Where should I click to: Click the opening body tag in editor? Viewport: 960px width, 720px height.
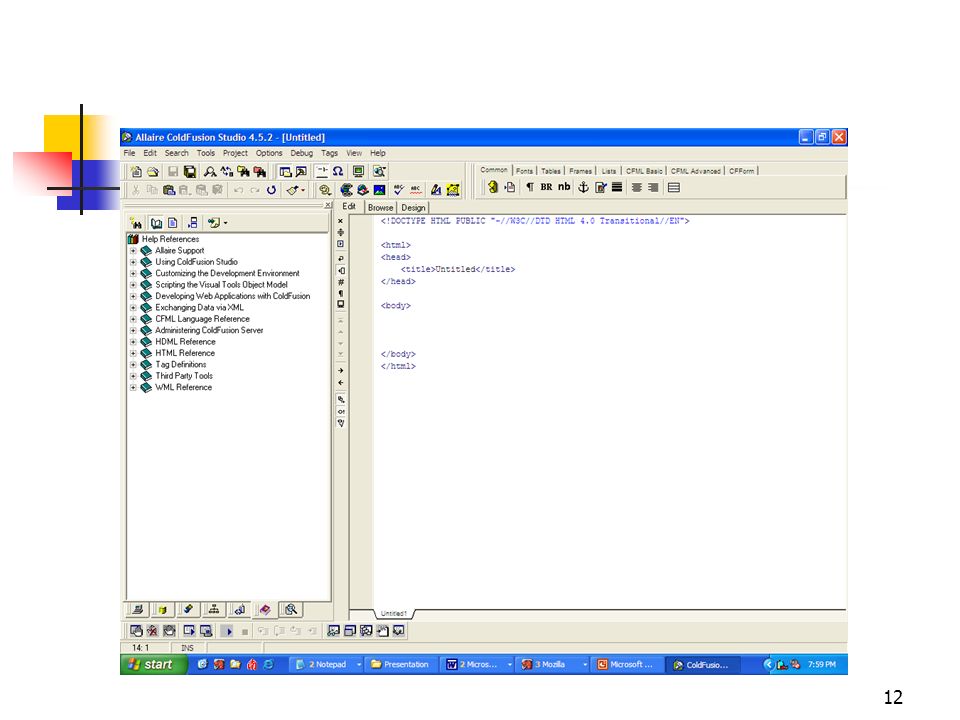click(396, 306)
